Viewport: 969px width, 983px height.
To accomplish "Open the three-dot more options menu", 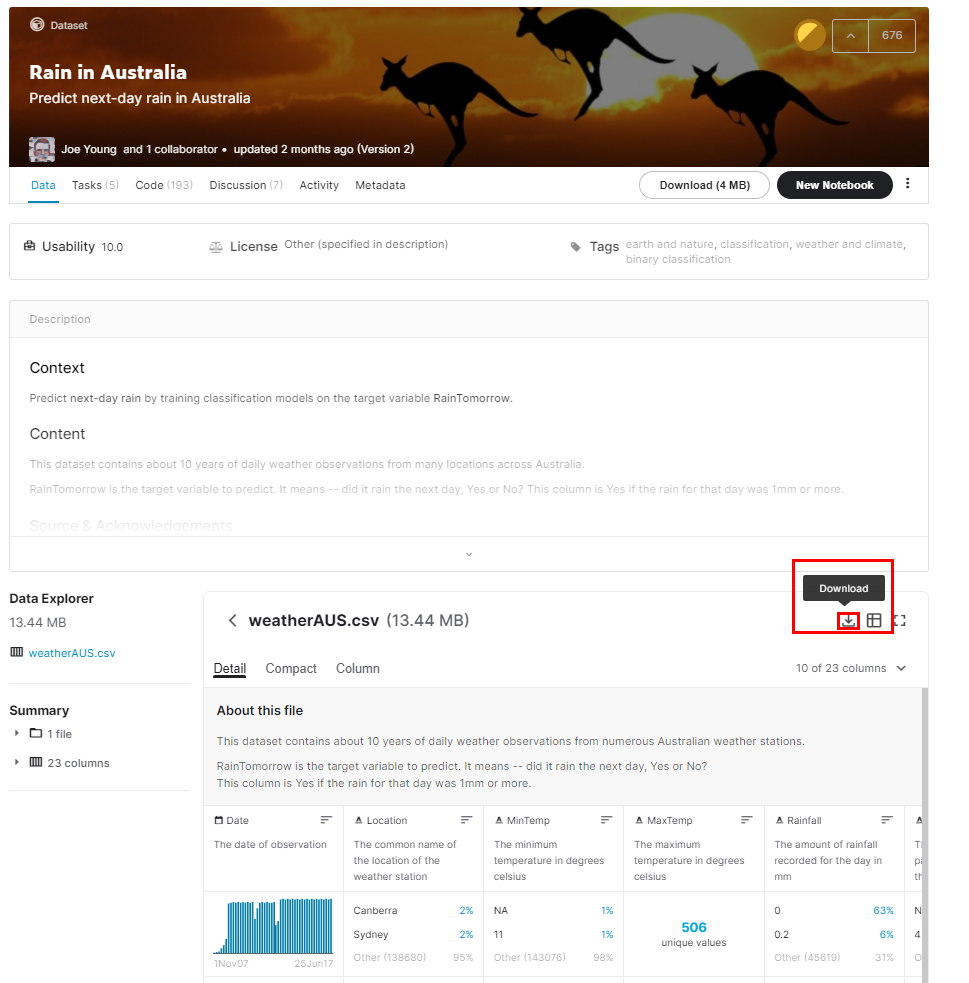I will click(908, 184).
